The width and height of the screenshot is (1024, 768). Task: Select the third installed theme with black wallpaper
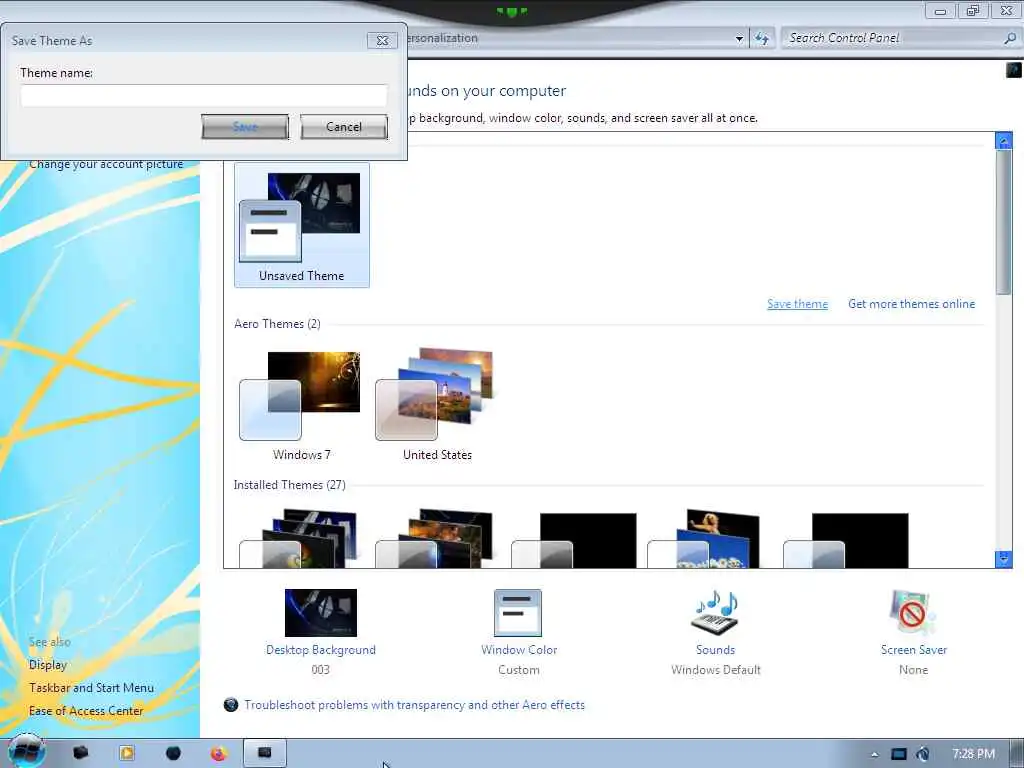coord(573,539)
